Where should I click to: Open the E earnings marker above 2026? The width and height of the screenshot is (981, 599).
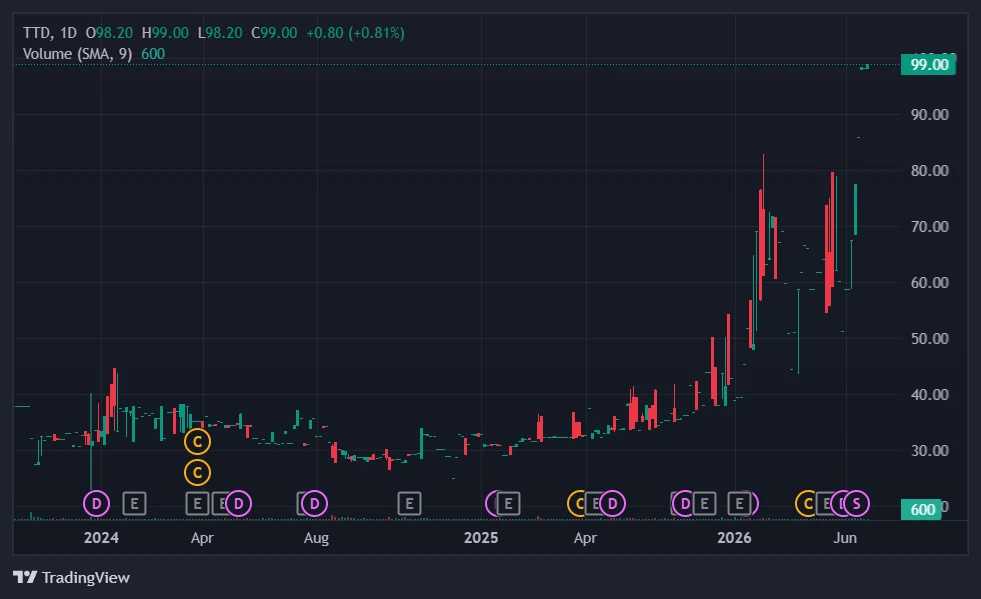coord(739,503)
